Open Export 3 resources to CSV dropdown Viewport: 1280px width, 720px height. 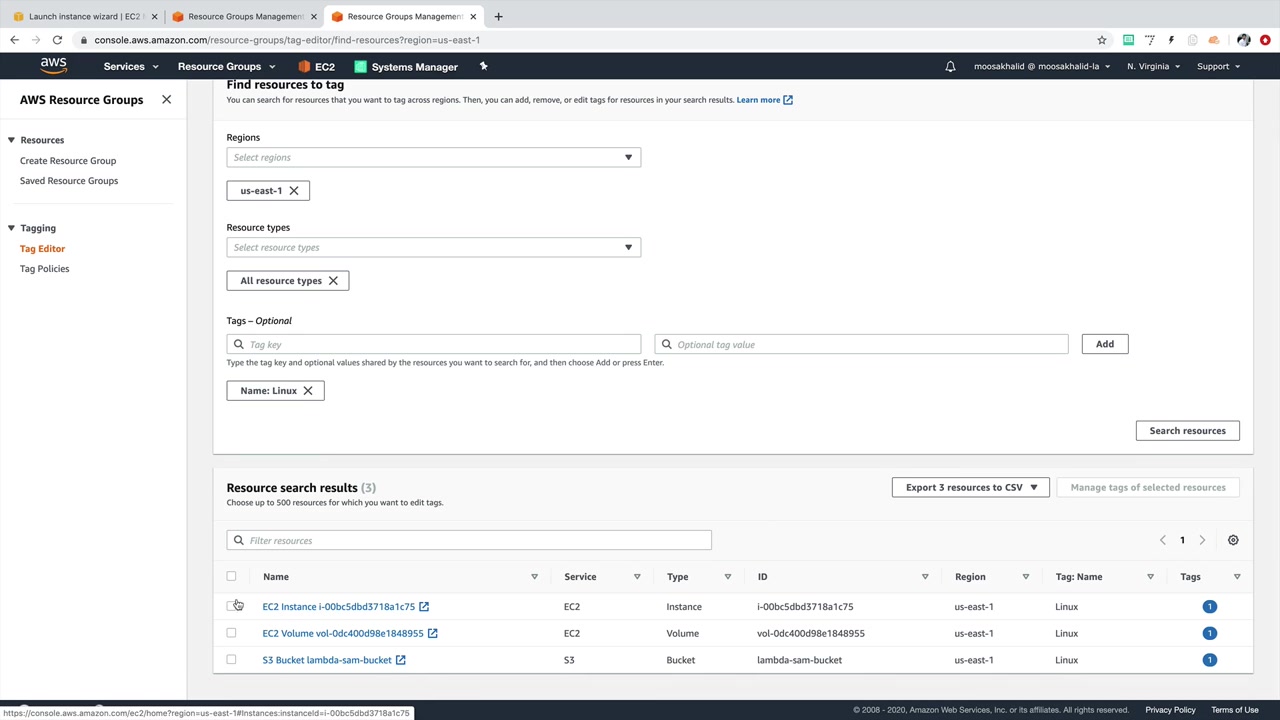click(x=970, y=488)
